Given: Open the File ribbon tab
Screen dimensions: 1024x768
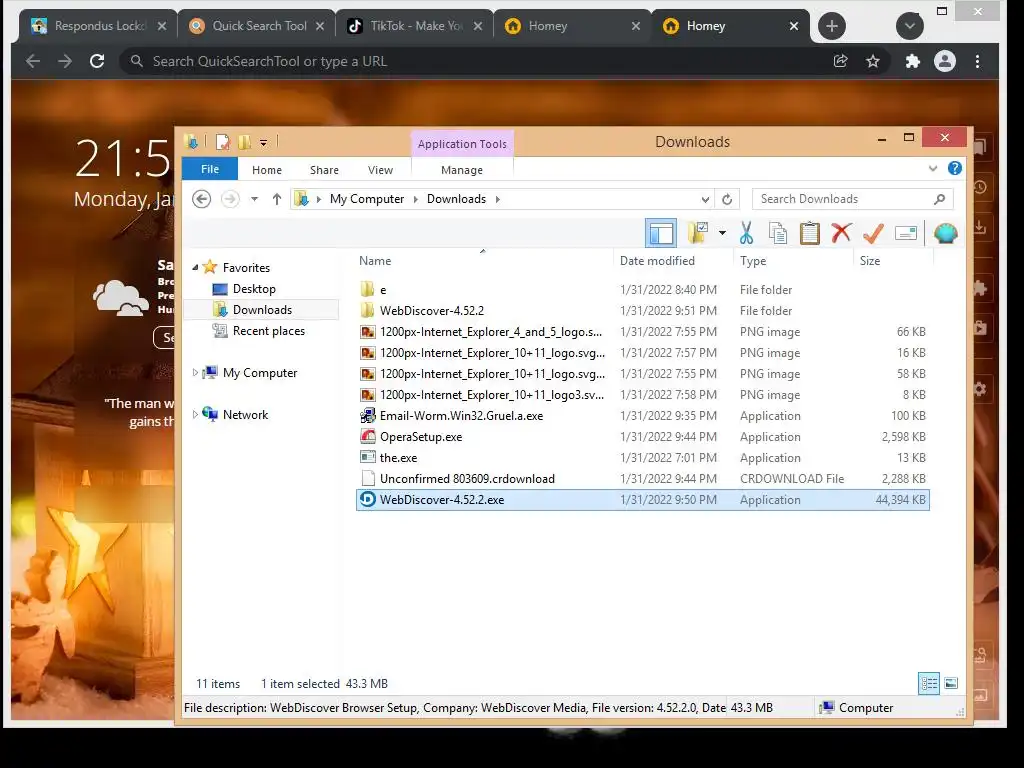Looking at the screenshot, I should [x=210, y=168].
